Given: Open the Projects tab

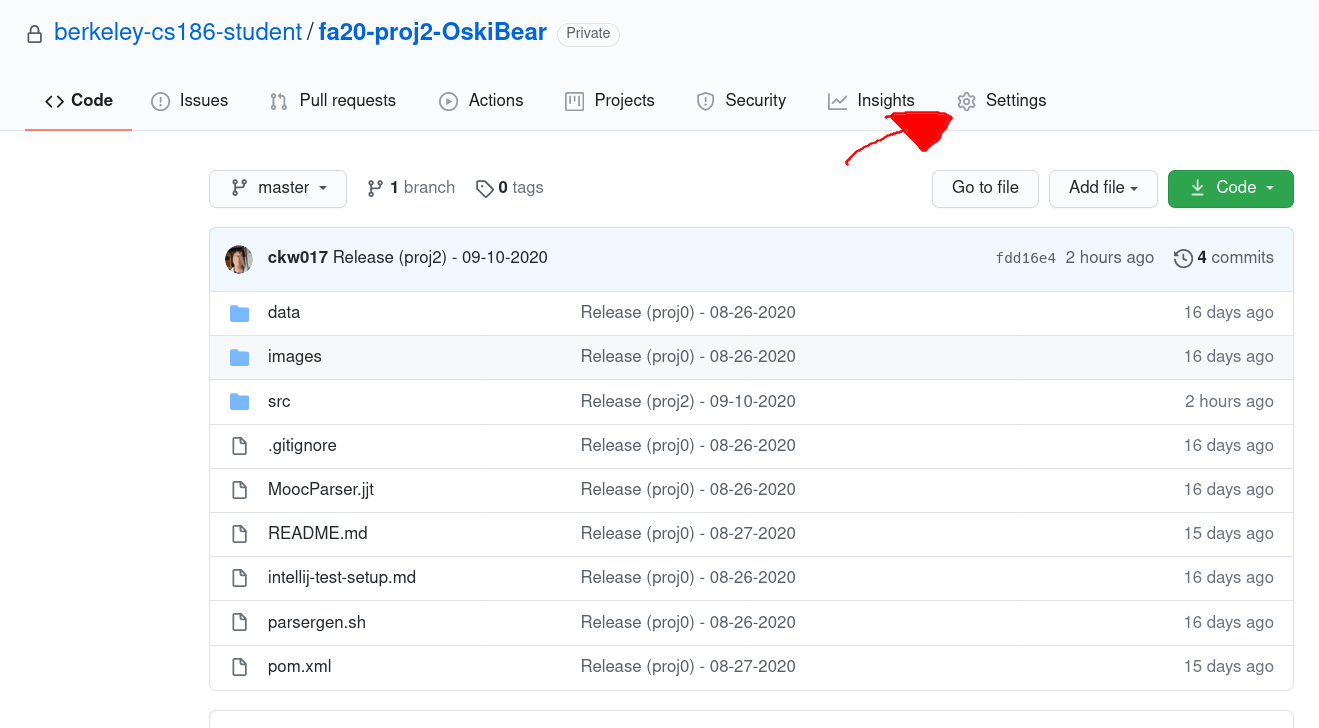Looking at the screenshot, I should pyautogui.click(x=610, y=101).
